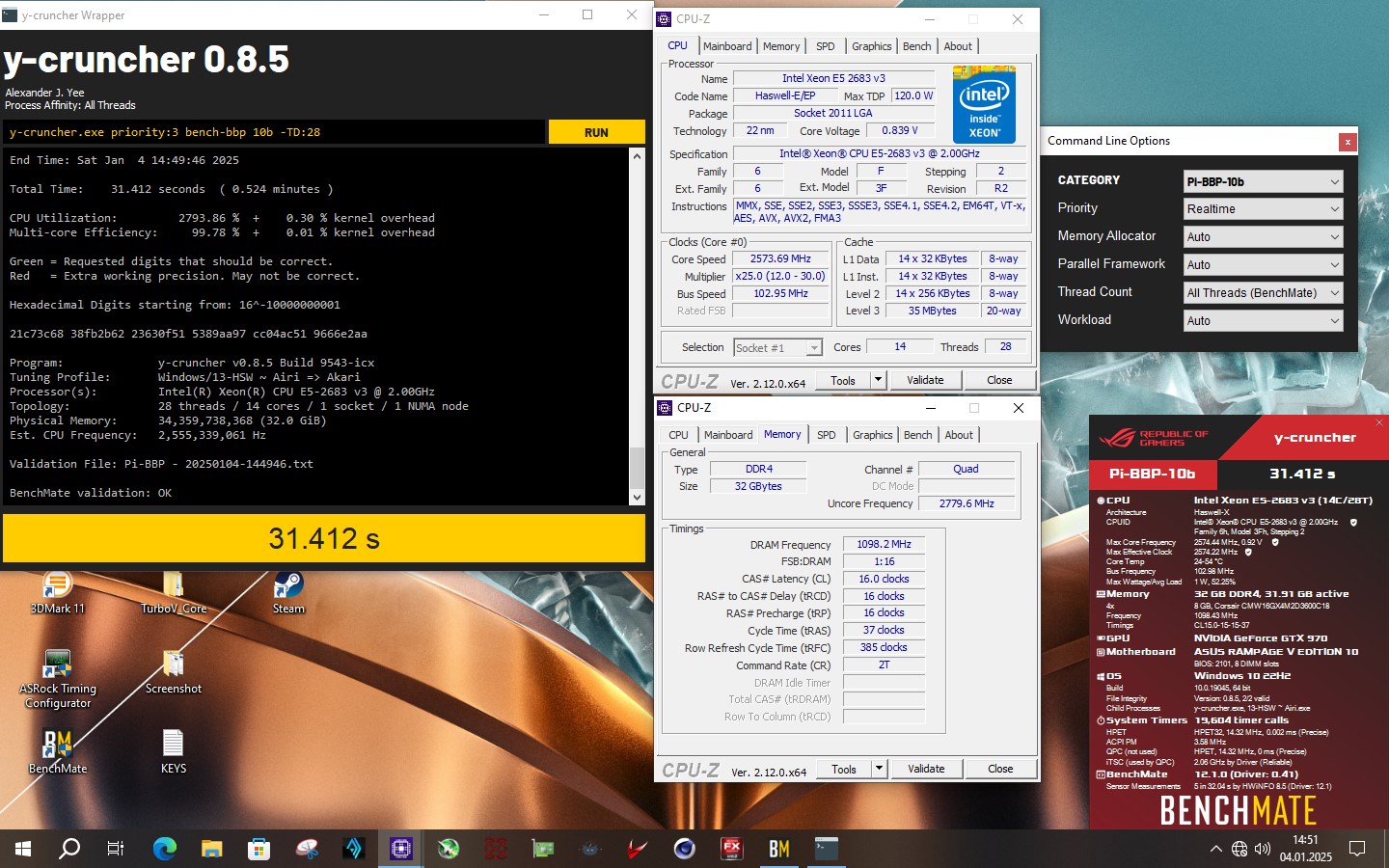The width and height of the screenshot is (1389, 868).
Task: Launch Microsoft Edge from taskbar
Action: (x=164, y=849)
